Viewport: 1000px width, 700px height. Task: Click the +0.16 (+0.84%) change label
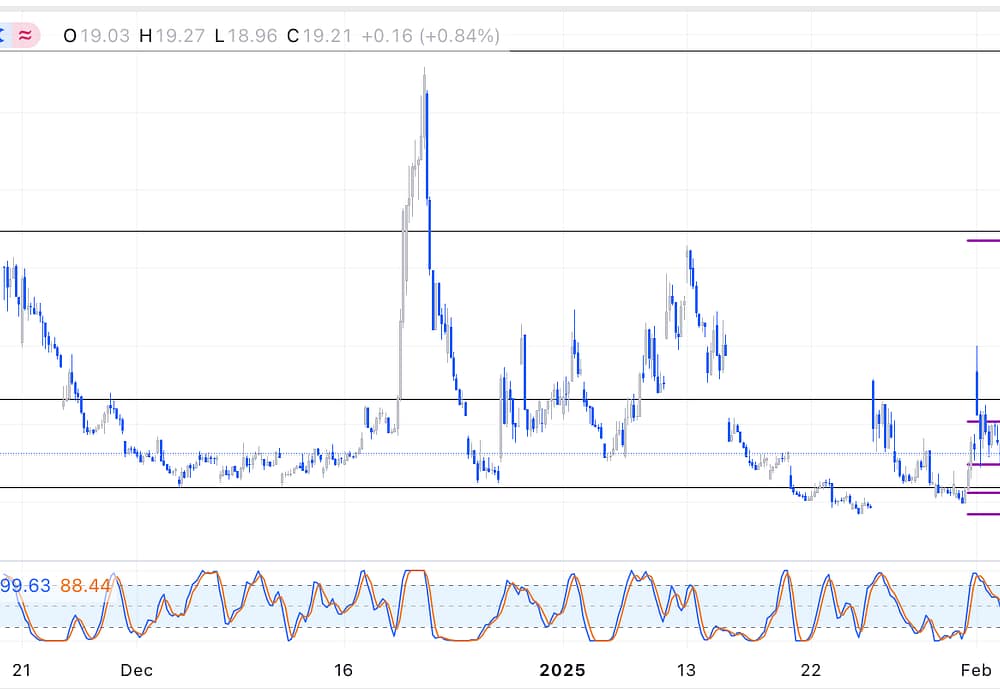tap(430, 36)
